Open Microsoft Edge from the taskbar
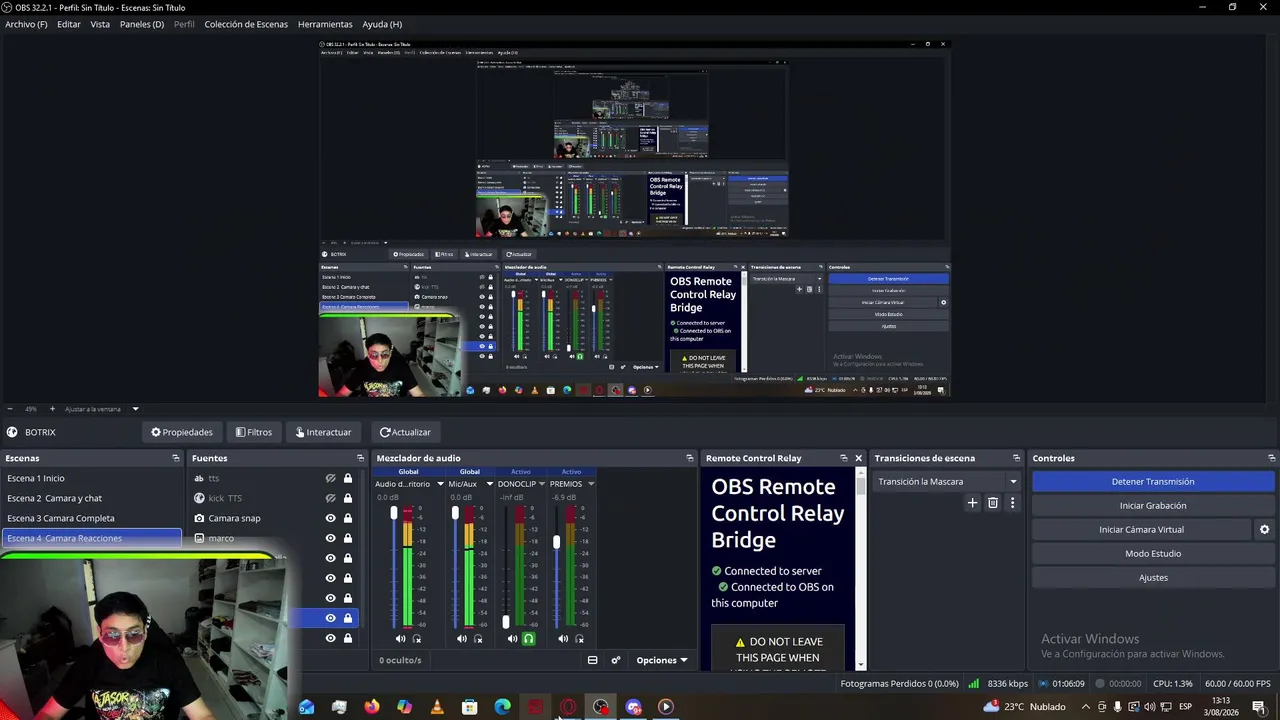 tap(502, 707)
